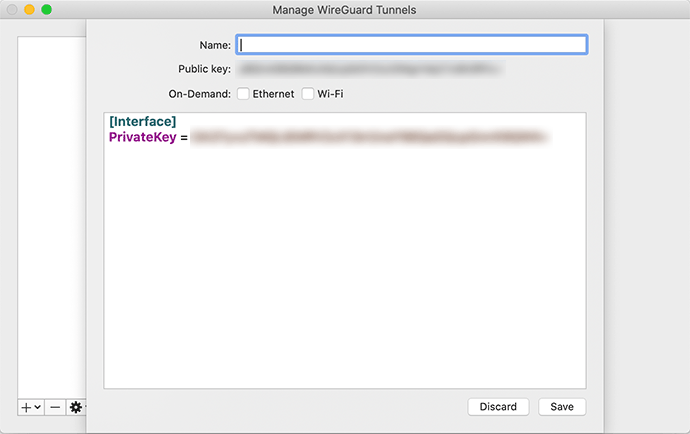Enable On-Demand for Ethernet
Viewport: 690px width, 434px height.
[x=243, y=94]
